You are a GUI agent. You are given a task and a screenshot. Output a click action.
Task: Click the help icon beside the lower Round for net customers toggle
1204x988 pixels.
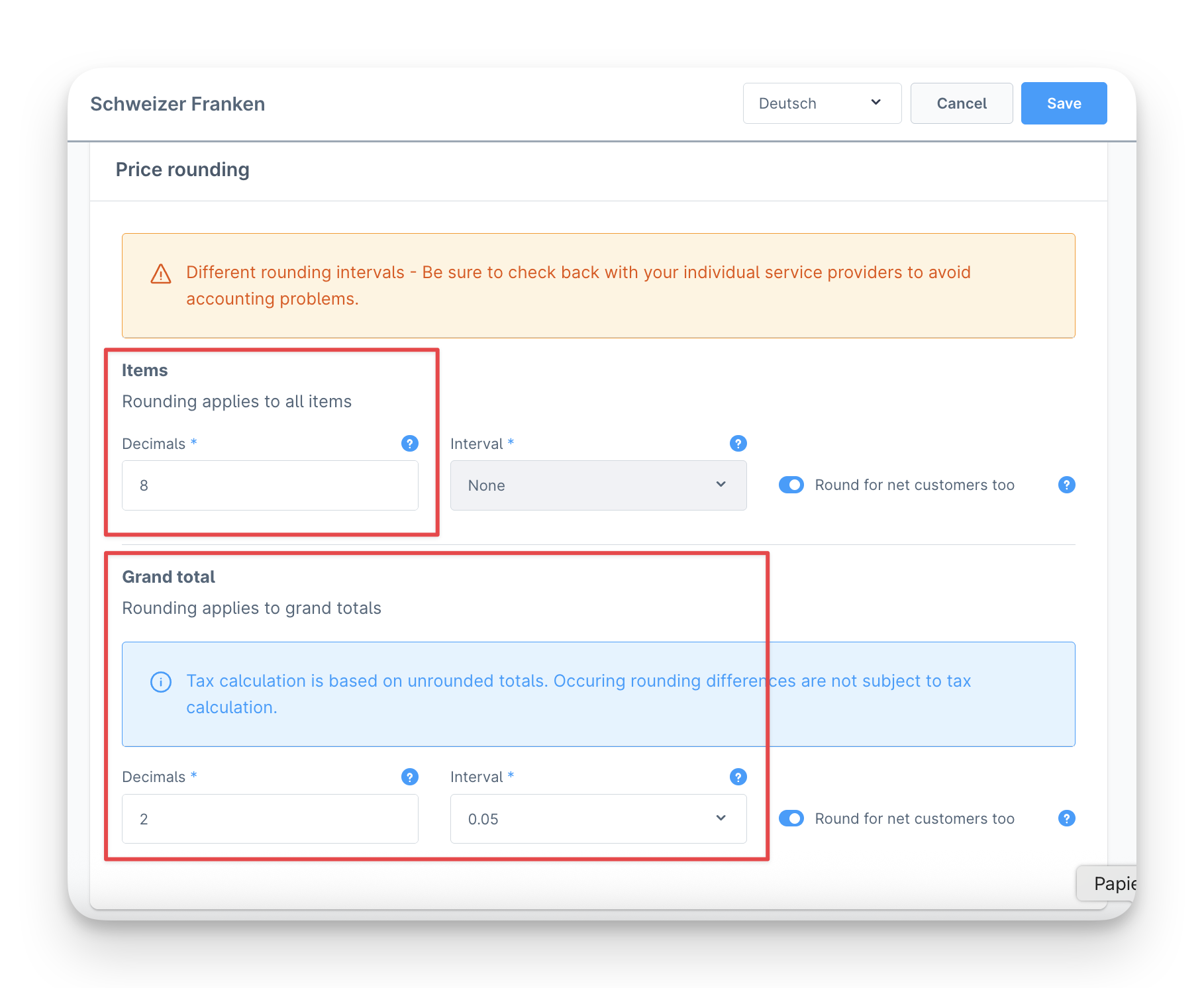tap(1066, 818)
